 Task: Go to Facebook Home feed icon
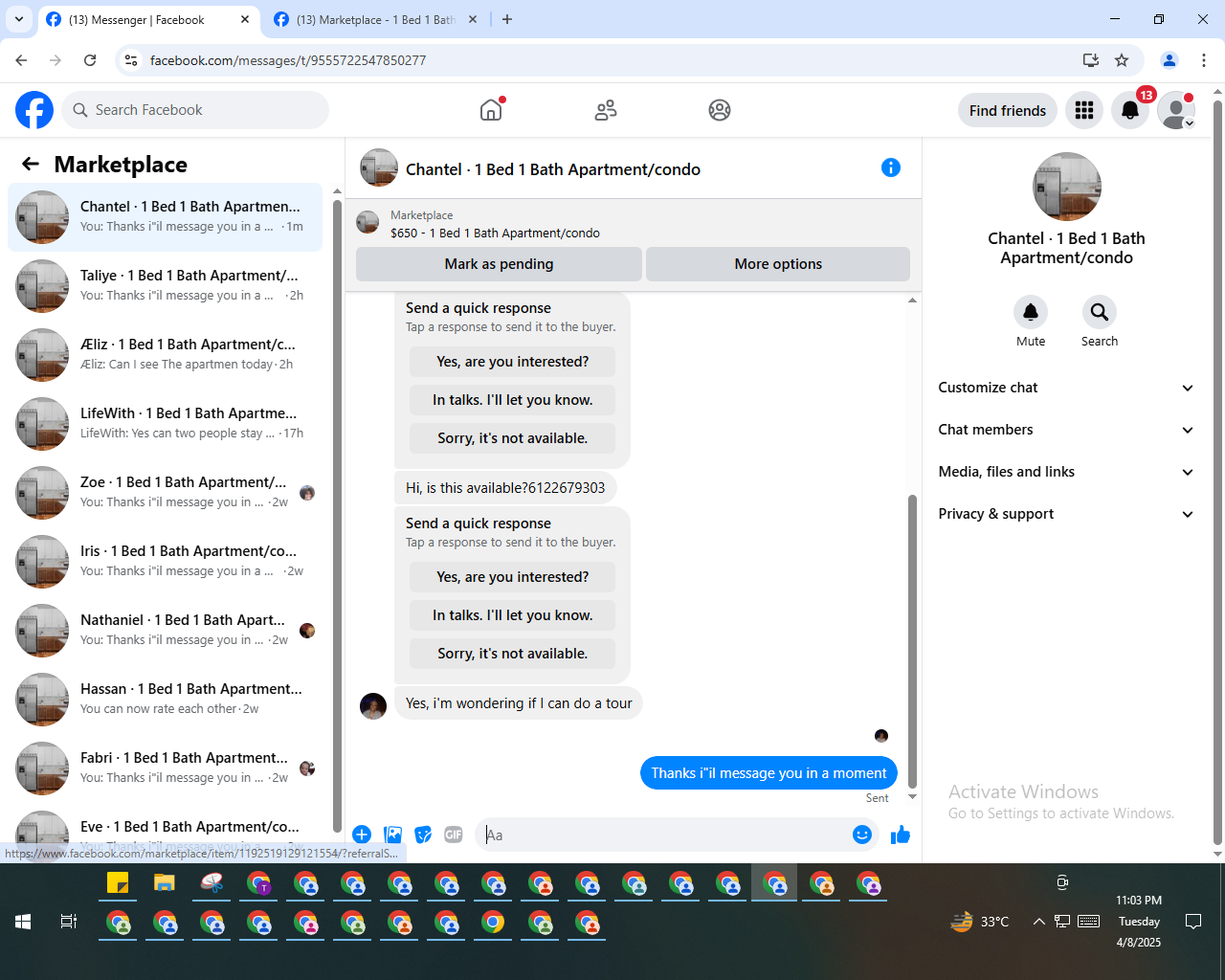point(491,110)
